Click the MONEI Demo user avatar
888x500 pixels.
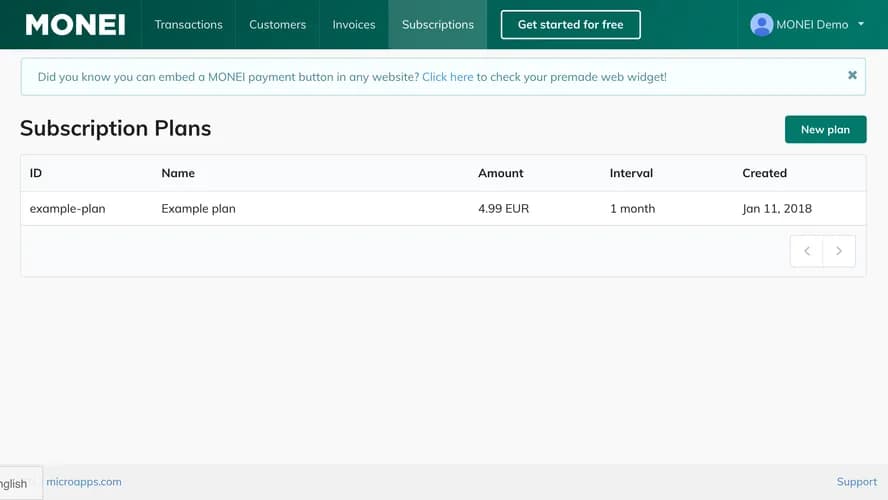pos(761,24)
